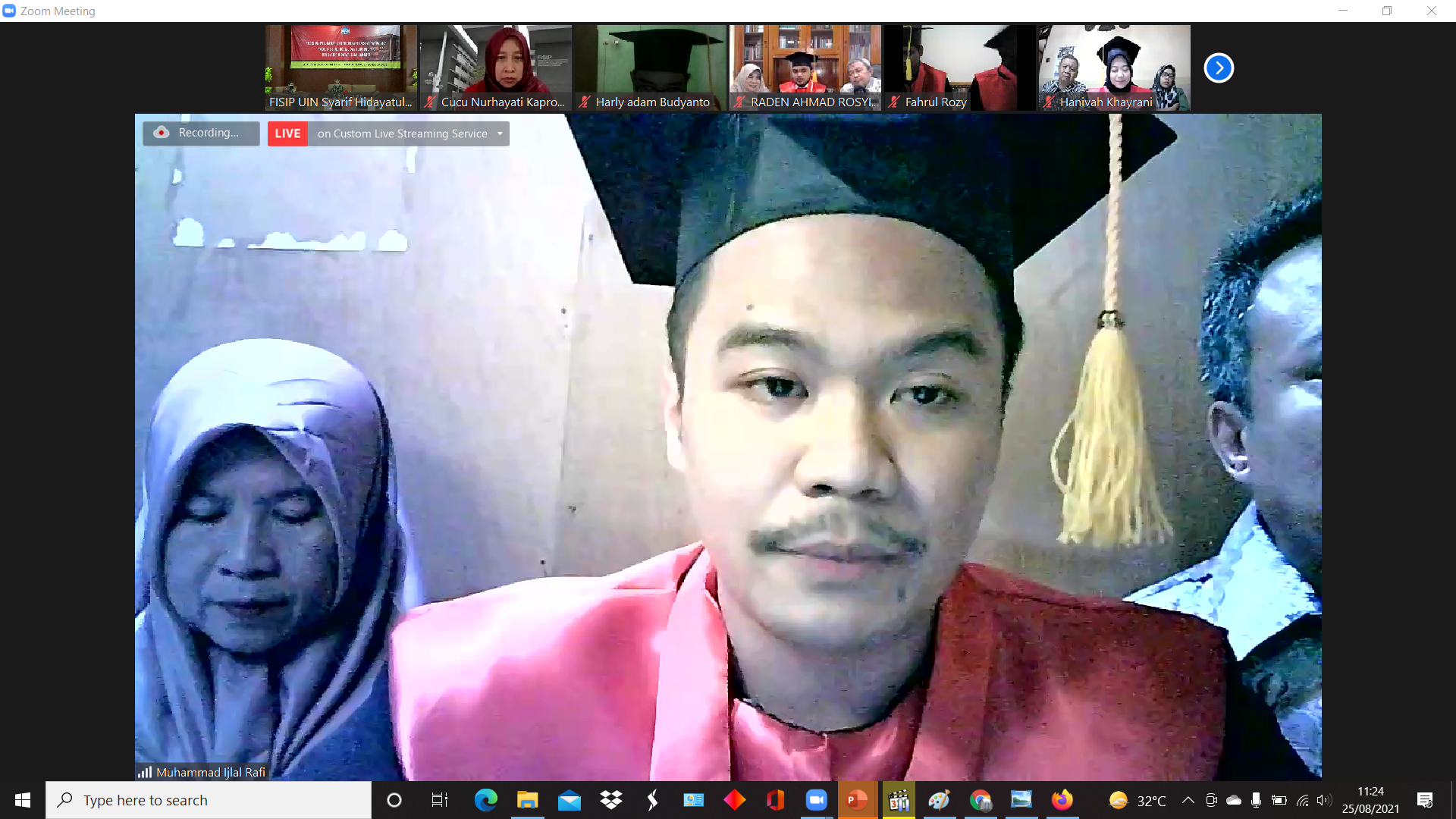Select Hanivah Khayrani participant thumbnail
Viewport: 1456px width, 819px height.
click(1115, 67)
